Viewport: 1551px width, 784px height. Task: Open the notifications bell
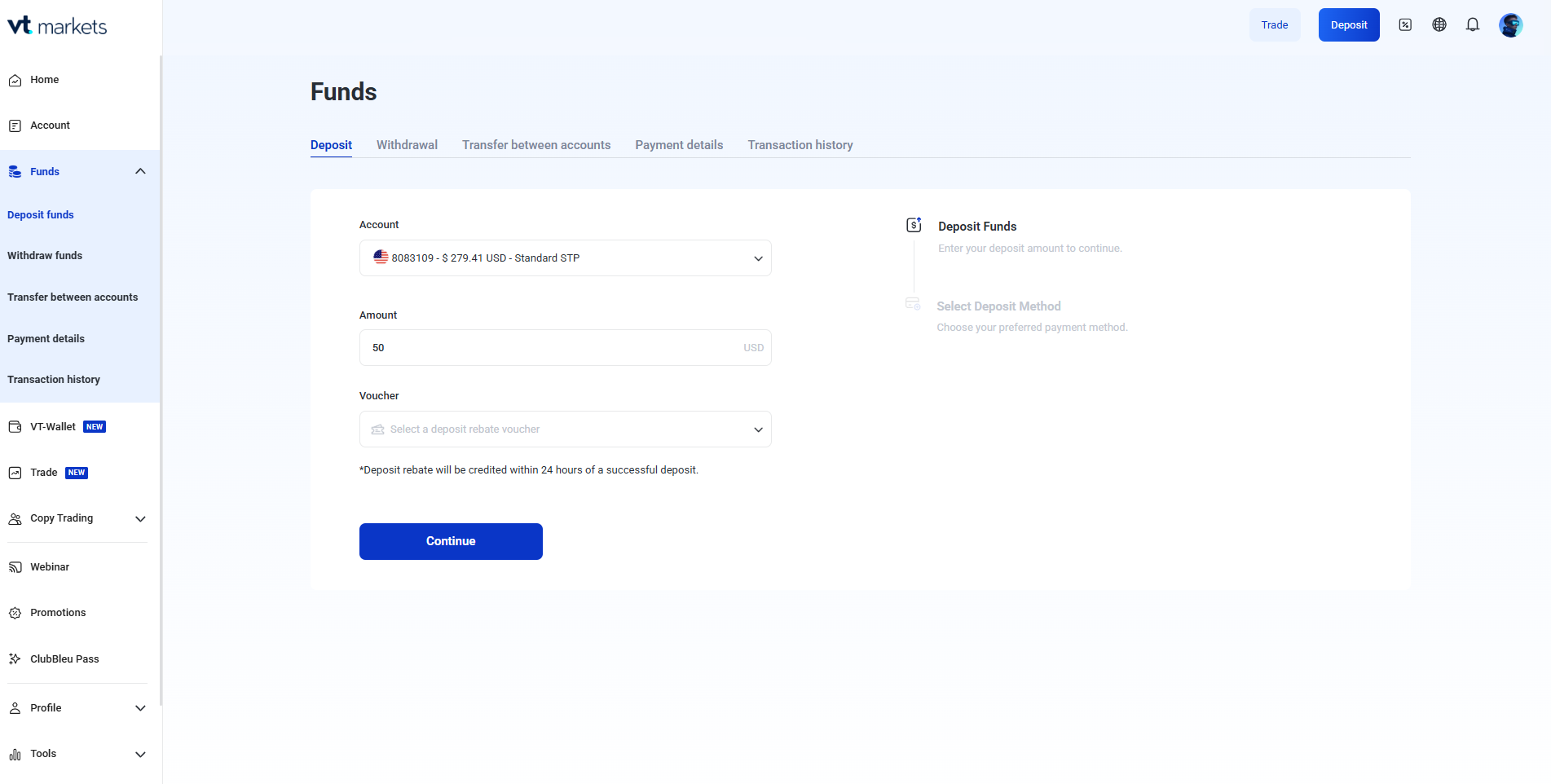(x=1473, y=25)
